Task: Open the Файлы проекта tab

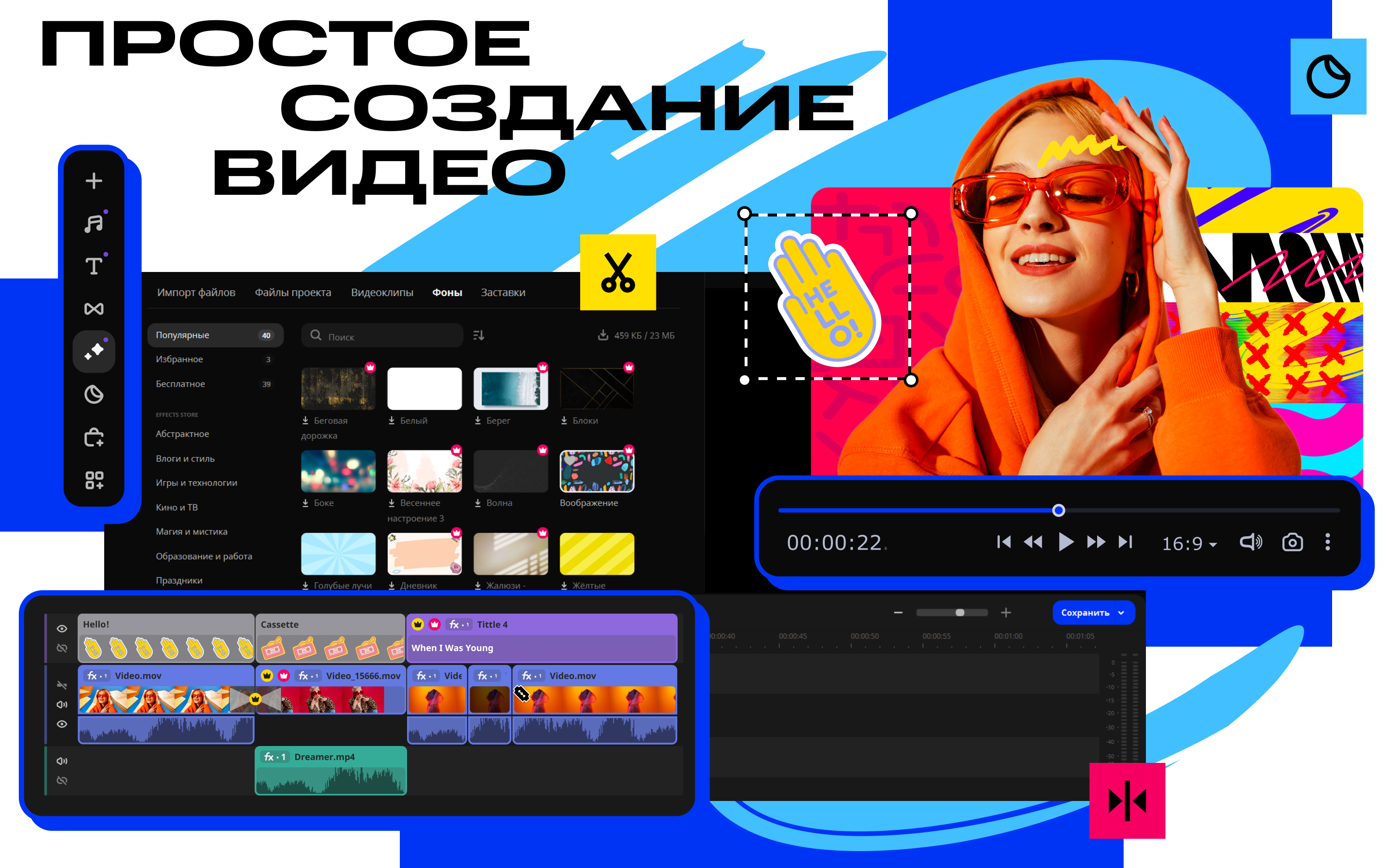Action: [293, 292]
